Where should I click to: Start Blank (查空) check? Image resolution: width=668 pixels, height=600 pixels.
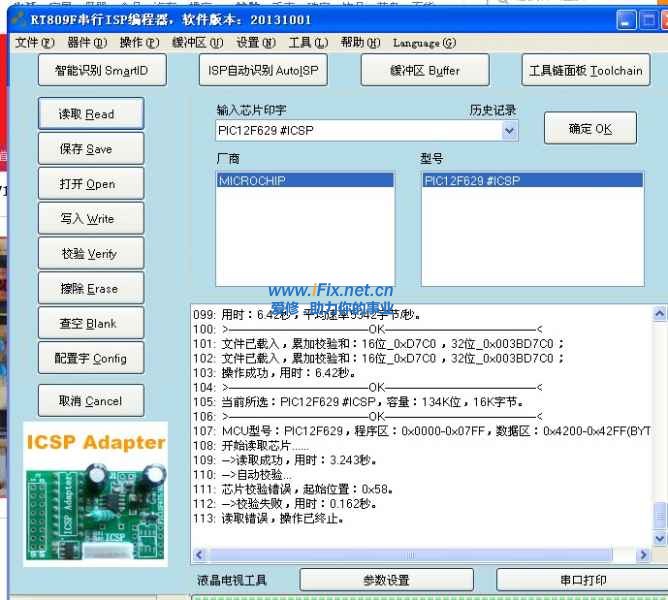coord(91,324)
